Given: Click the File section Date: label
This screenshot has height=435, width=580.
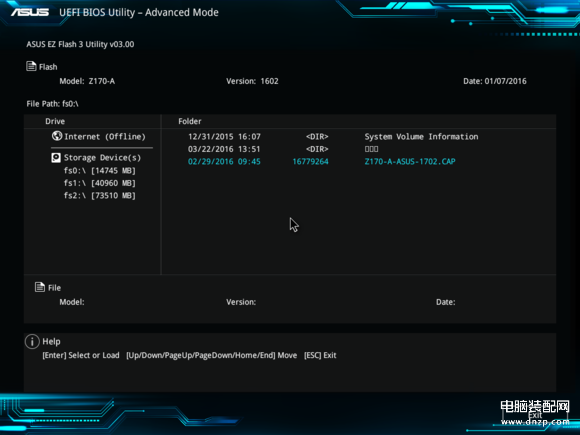Looking at the screenshot, I should click(x=446, y=302).
